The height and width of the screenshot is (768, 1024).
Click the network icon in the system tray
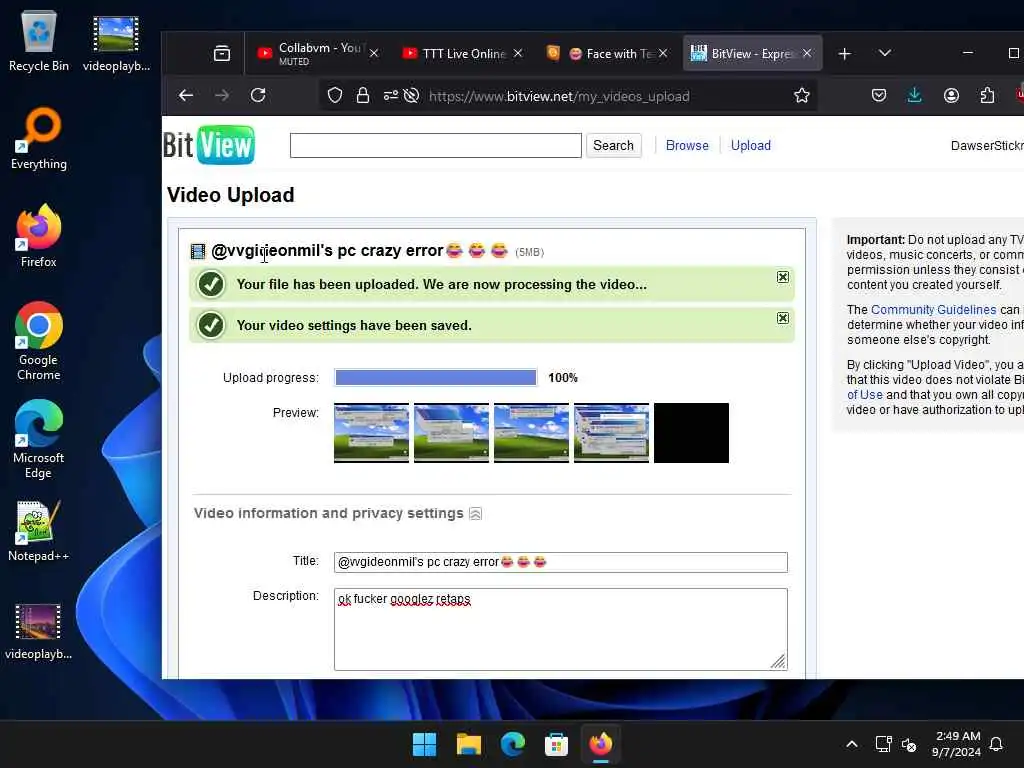click(x=884, y=744)
